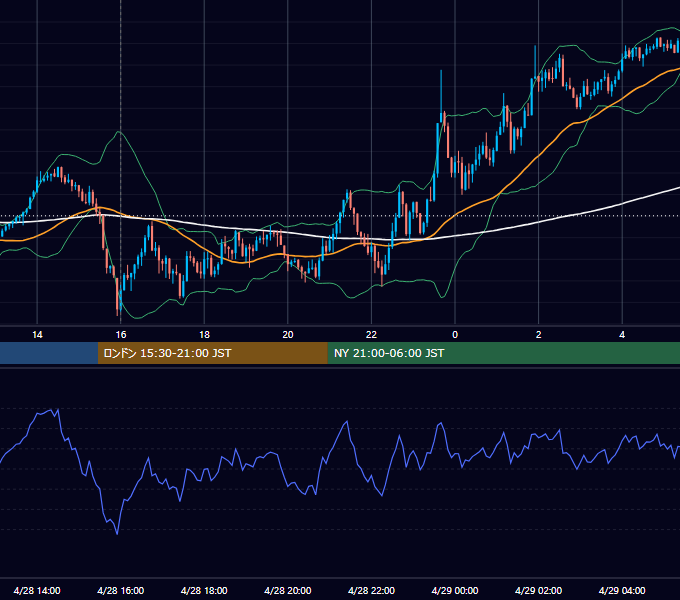Click the 4/28 18:00 time label
The width and height of the screenshot is (680, 600).
pyautogui.click(x=204, y=590)
